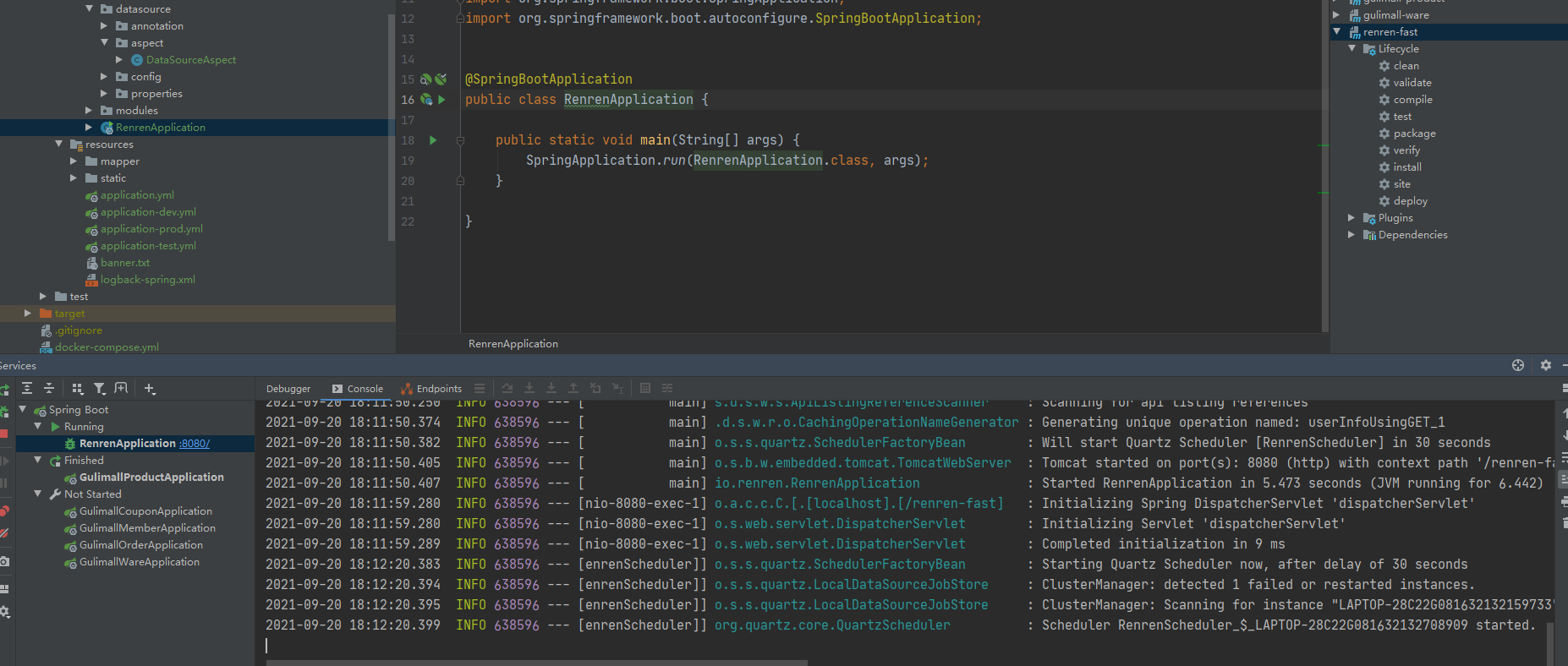Expand the mapper folder under resources

tap(74, 161)
